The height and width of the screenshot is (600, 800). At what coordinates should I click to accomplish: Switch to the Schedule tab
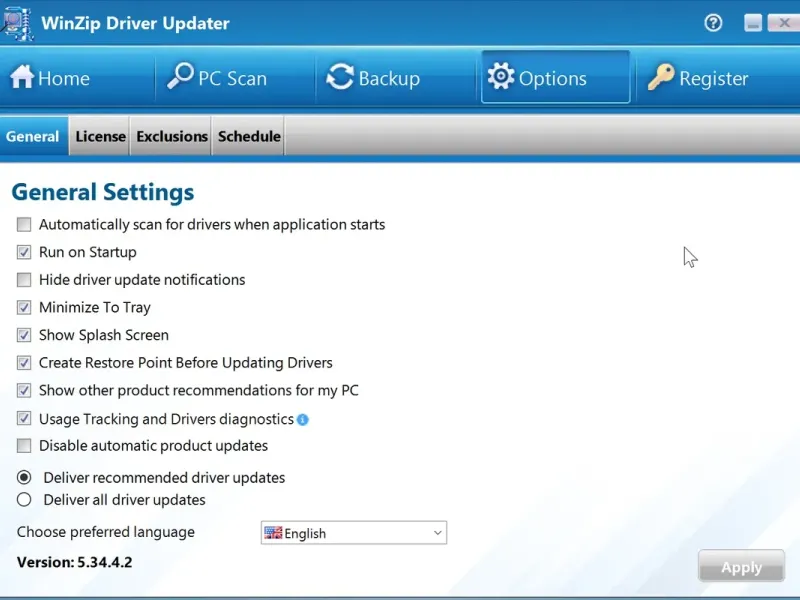click(x=249, y=136)
